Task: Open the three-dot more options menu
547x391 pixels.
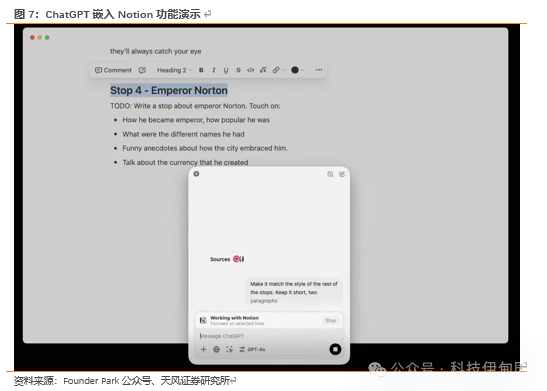Action: [x=319, y=70]
